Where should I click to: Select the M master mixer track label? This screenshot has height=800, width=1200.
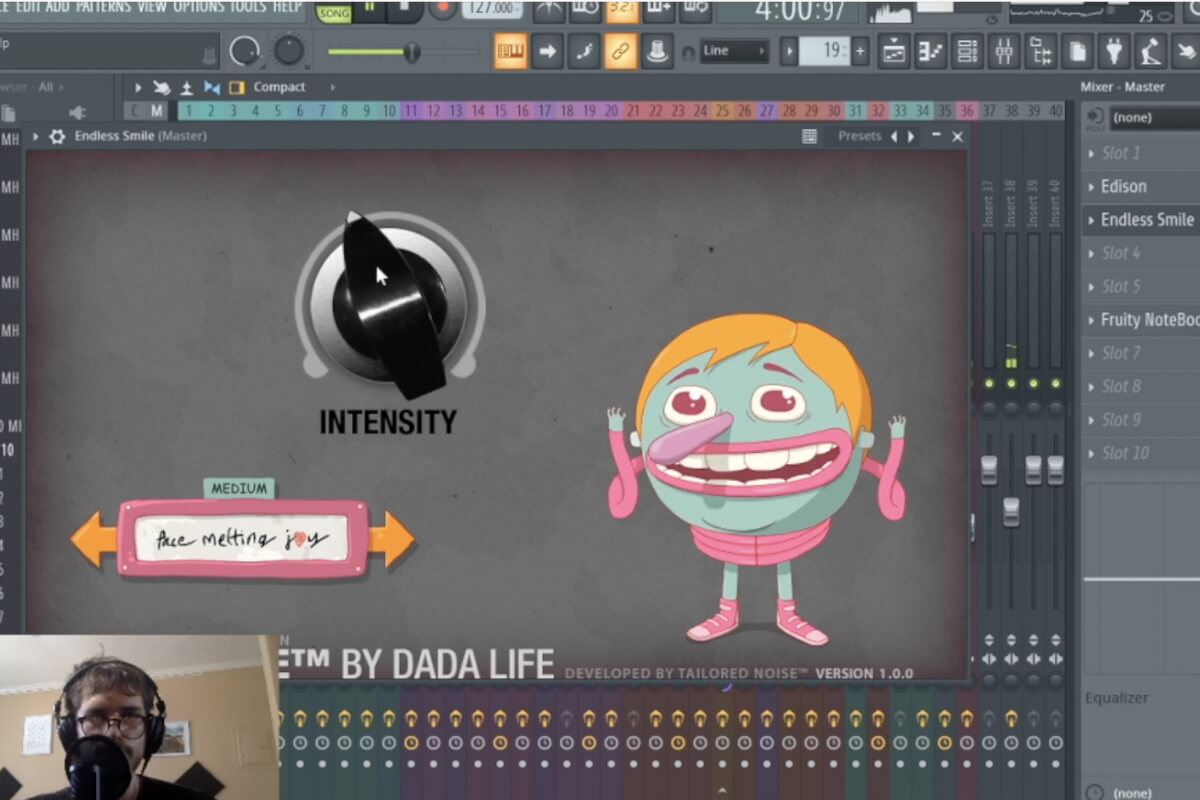(157, 110)
